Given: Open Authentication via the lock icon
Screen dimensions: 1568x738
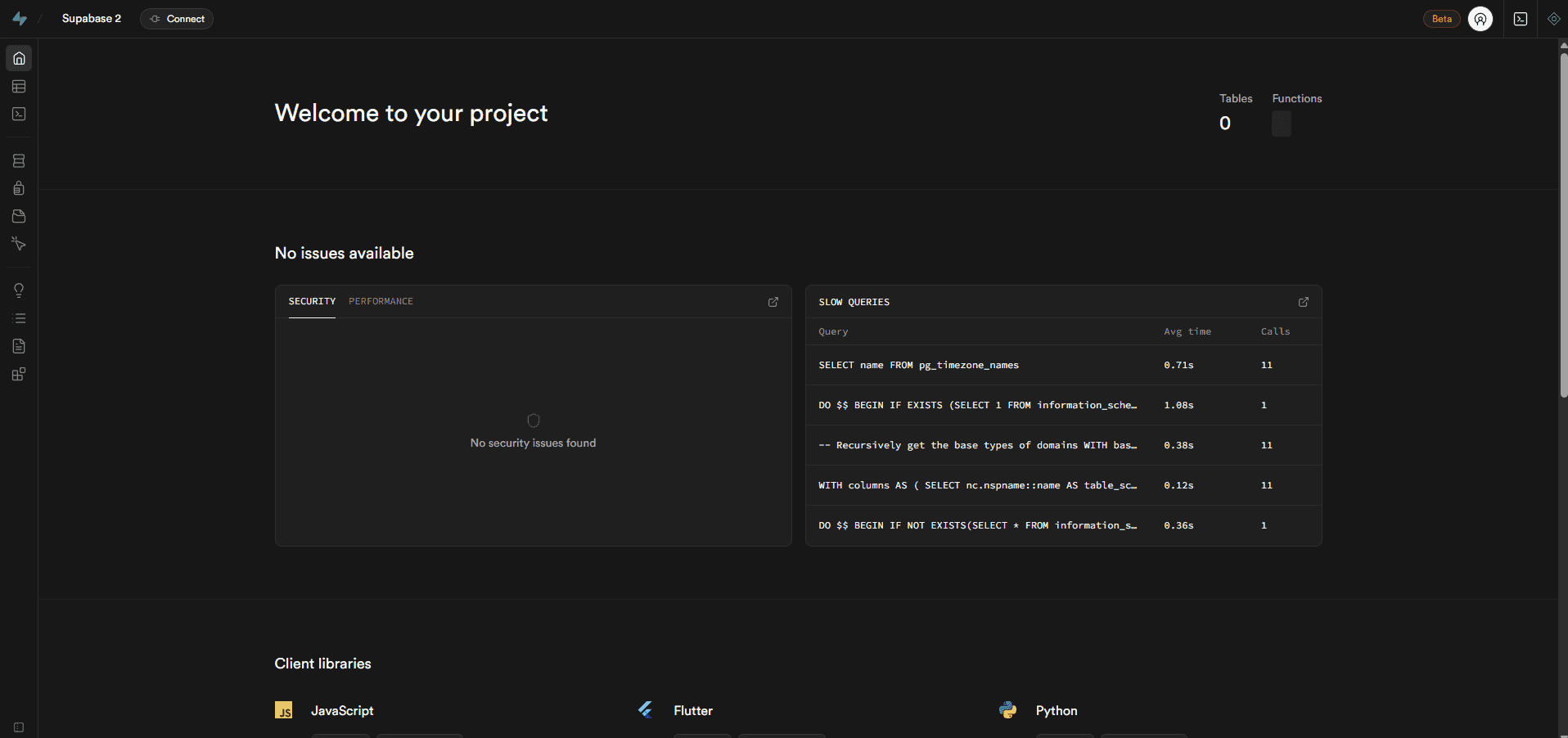Looking at the screenshot, I should tap(19, 189).
